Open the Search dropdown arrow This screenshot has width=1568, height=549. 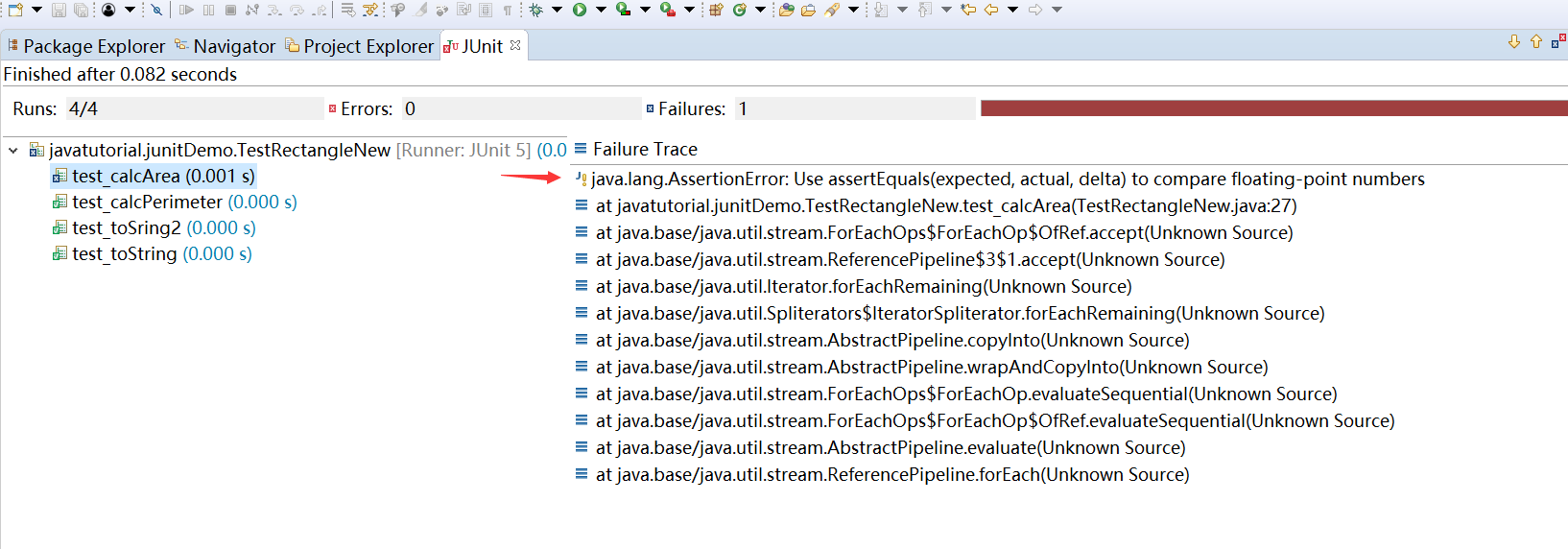pos(853,10)
